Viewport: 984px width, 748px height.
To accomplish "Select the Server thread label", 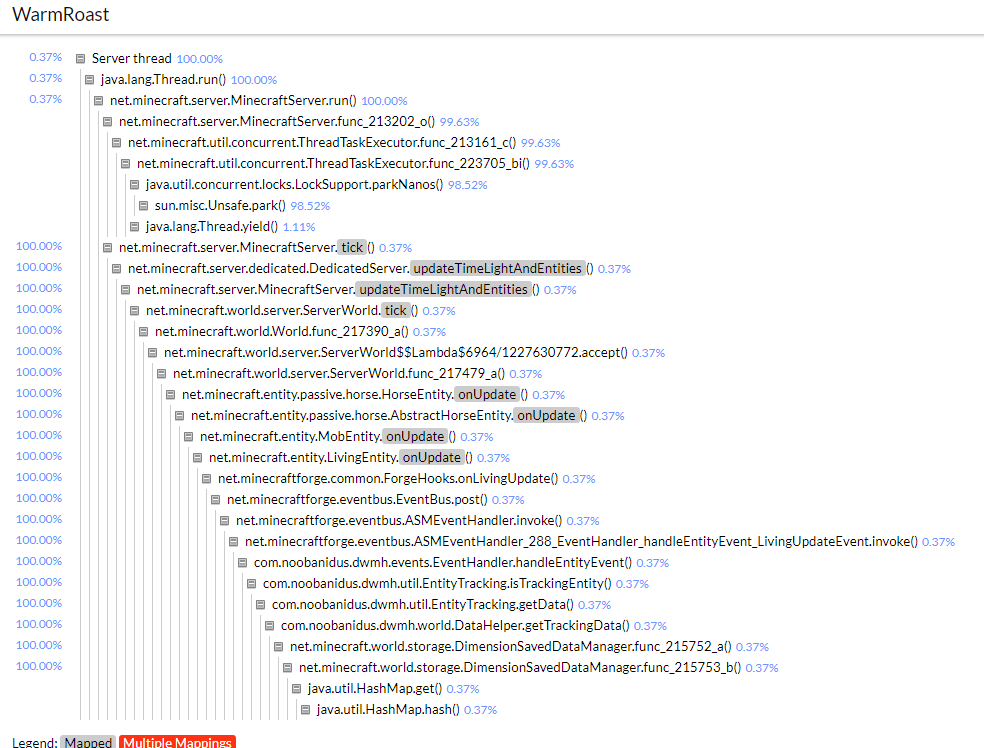I will pyautogui.click(x=132, y=58).
